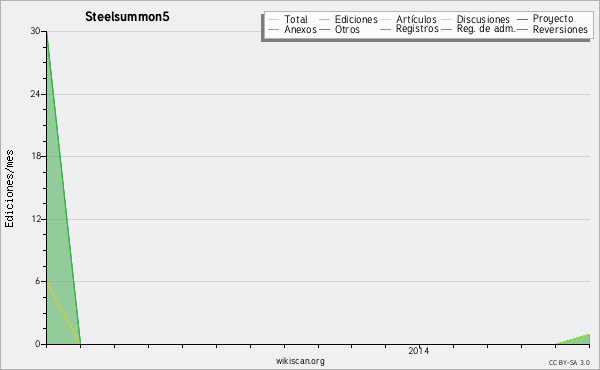Click the 24 y-axis value
This screenshot has height=370, width=600.
click(x=35, y=94)
